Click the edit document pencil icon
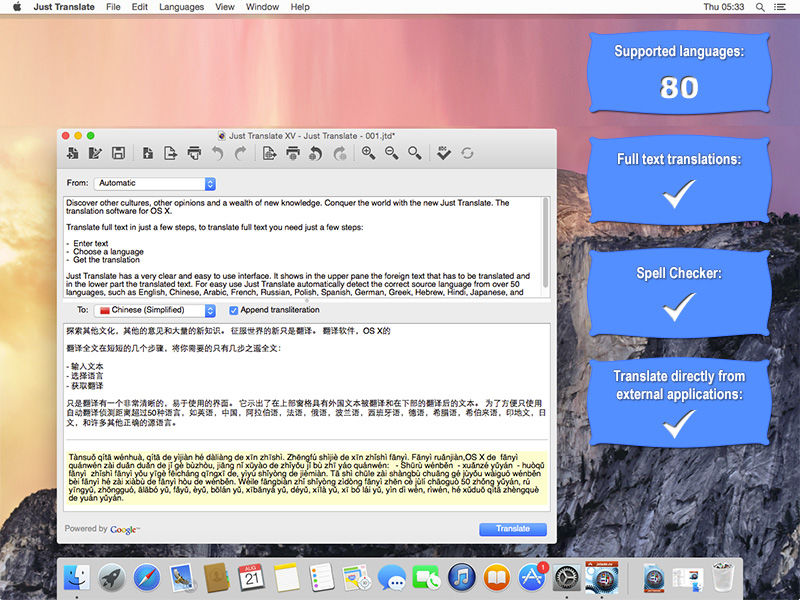This screenshot has width=800, height=600. click(x=95, y=153)
